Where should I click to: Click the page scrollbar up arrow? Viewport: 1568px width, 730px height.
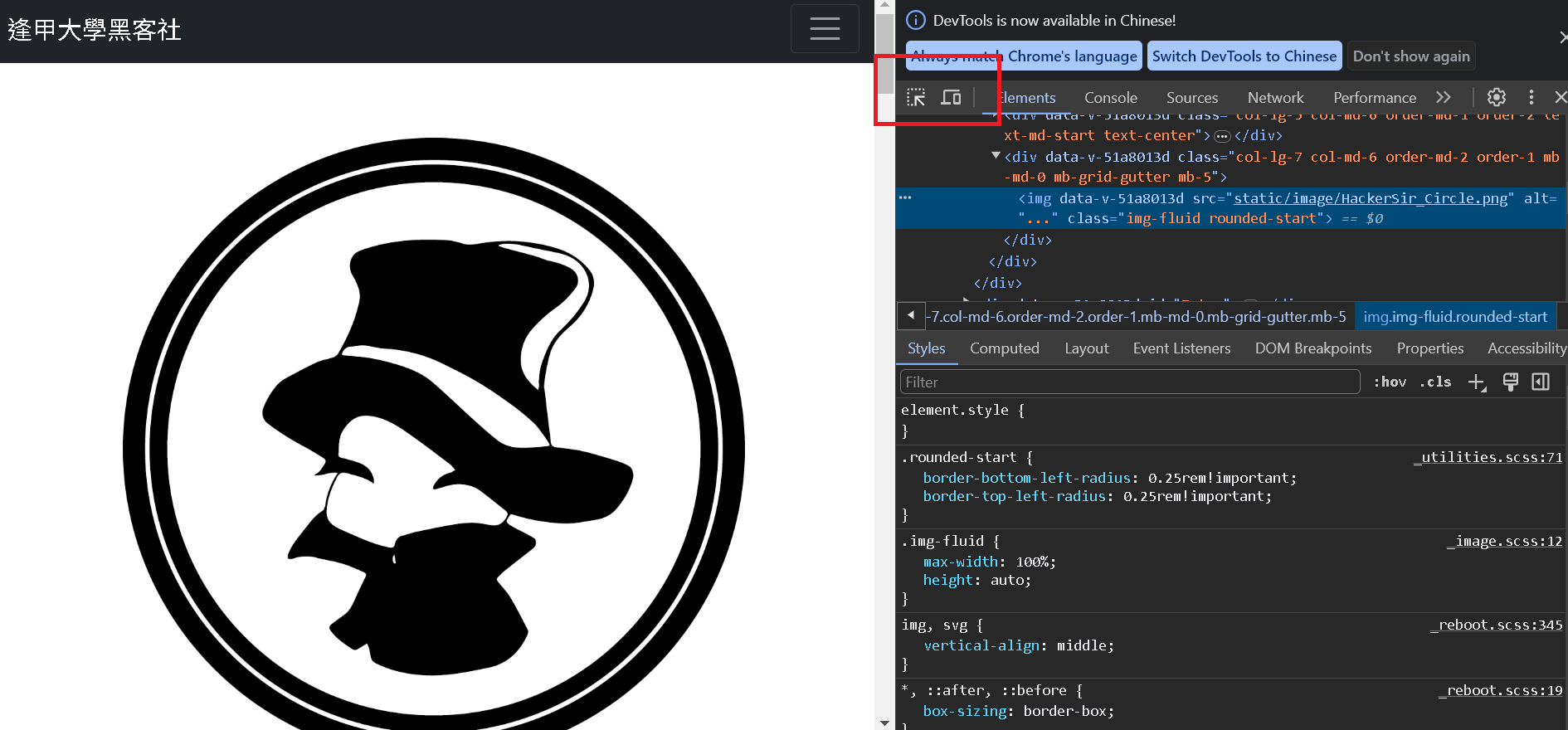tap(884, 6)
